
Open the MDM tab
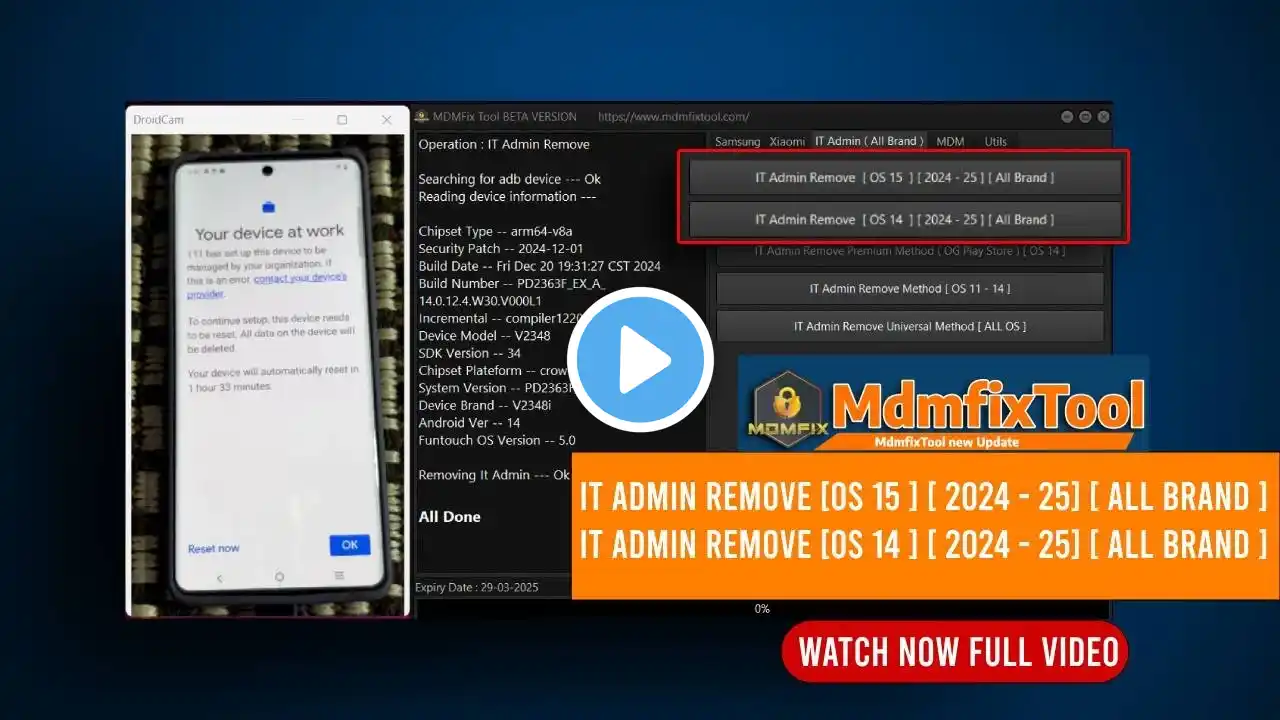click(x=950, y=142)
